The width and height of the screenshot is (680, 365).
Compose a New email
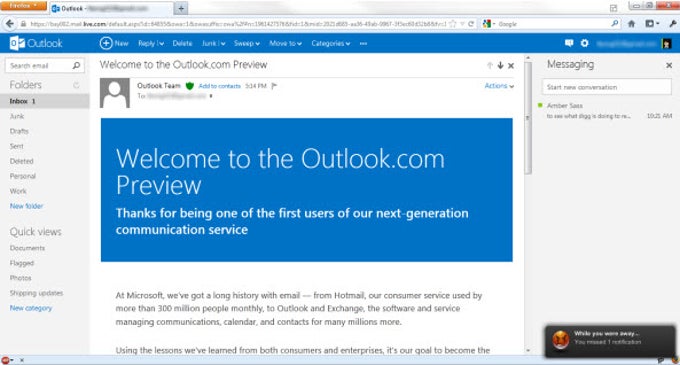click(114, 43)
